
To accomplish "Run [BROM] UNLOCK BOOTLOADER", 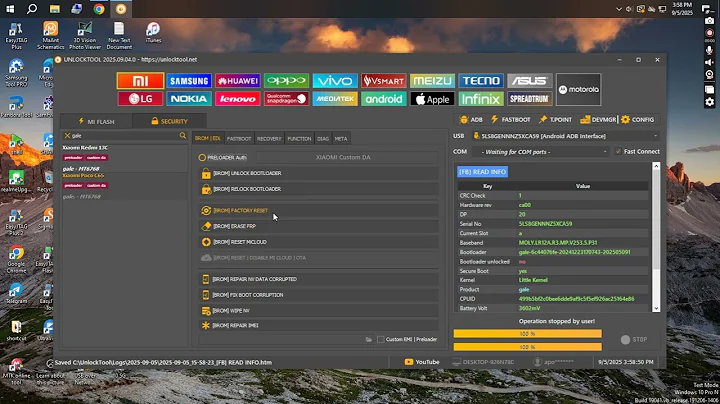I will 319,173.
